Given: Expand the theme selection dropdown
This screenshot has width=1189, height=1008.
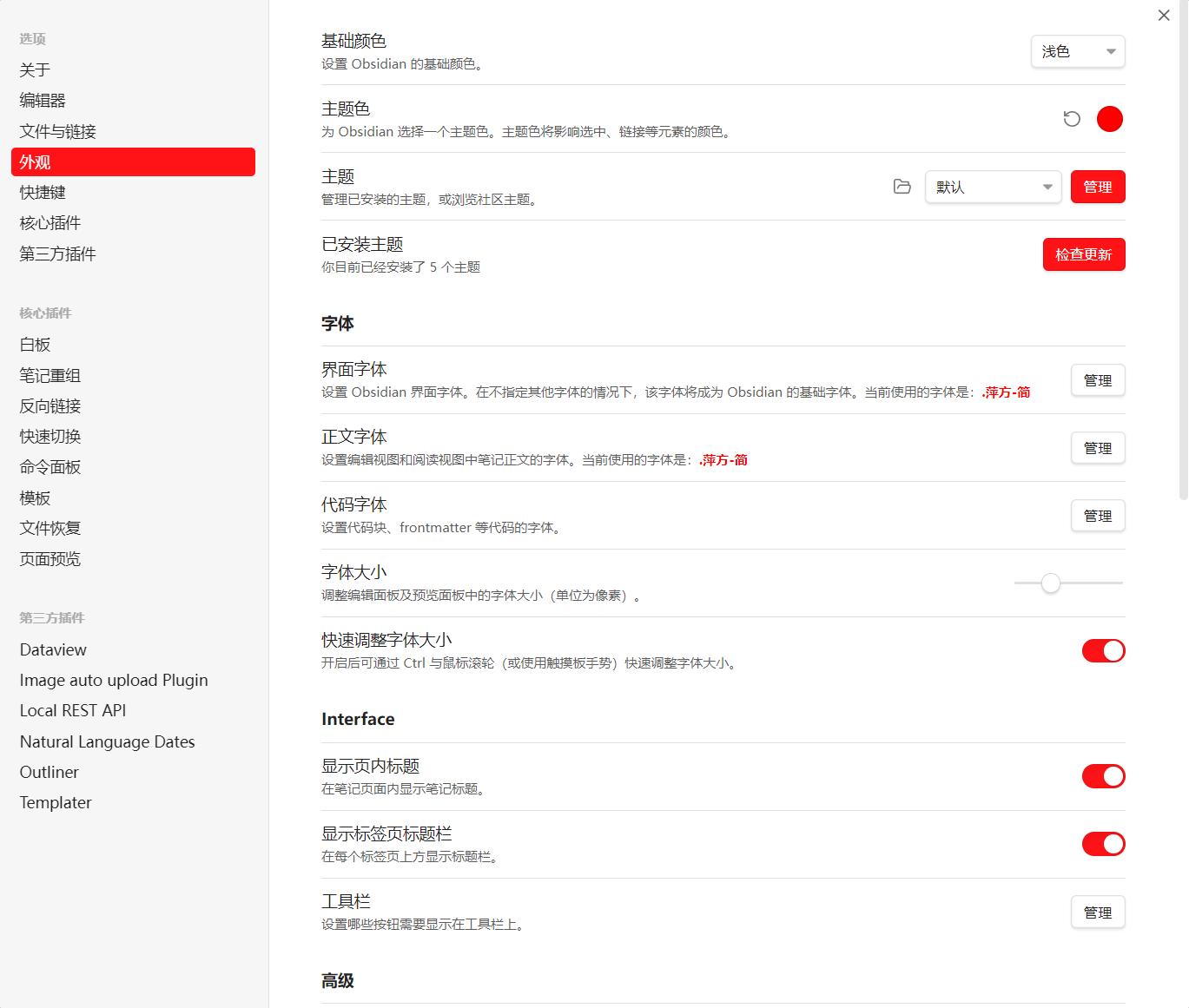Looking at the screenshot, I should click(994, 187).
